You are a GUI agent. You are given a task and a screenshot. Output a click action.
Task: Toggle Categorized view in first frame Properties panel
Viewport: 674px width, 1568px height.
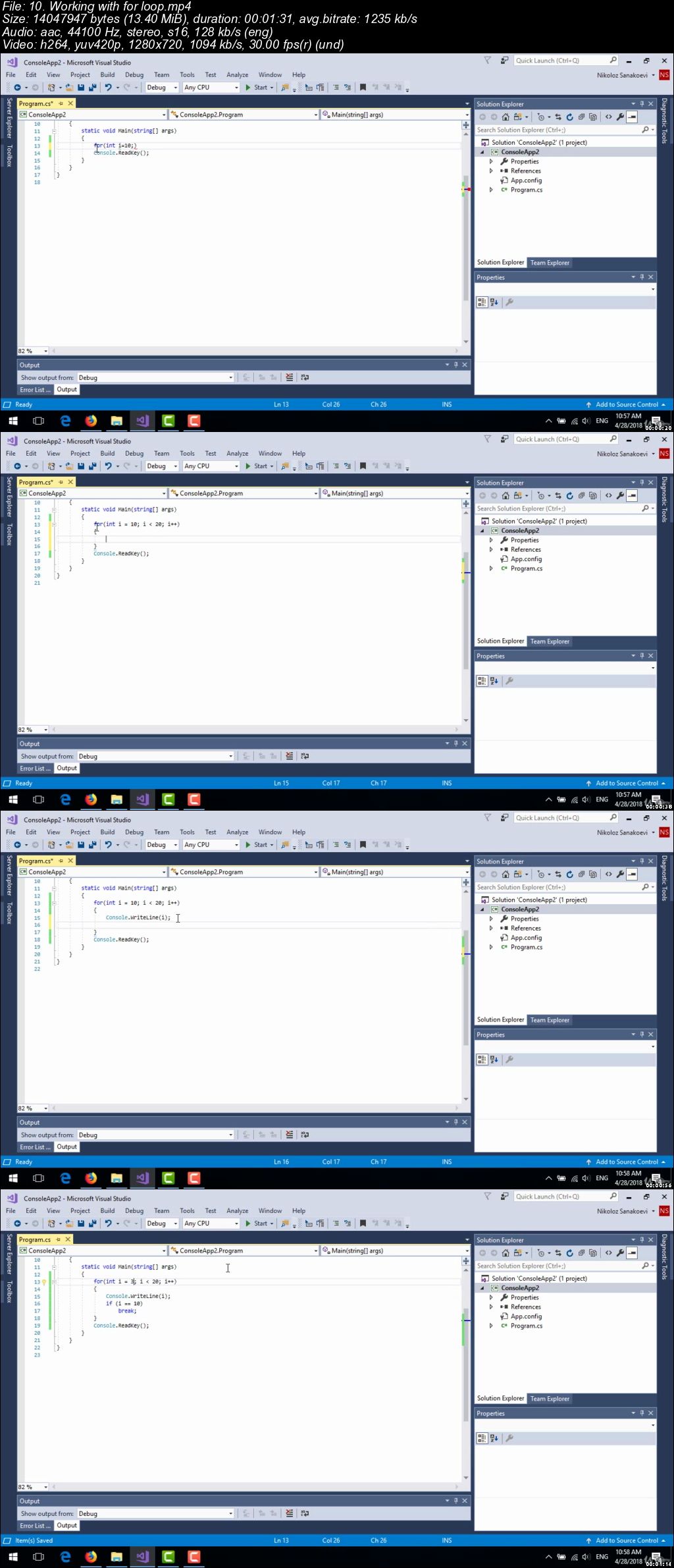tap(482, 302)
